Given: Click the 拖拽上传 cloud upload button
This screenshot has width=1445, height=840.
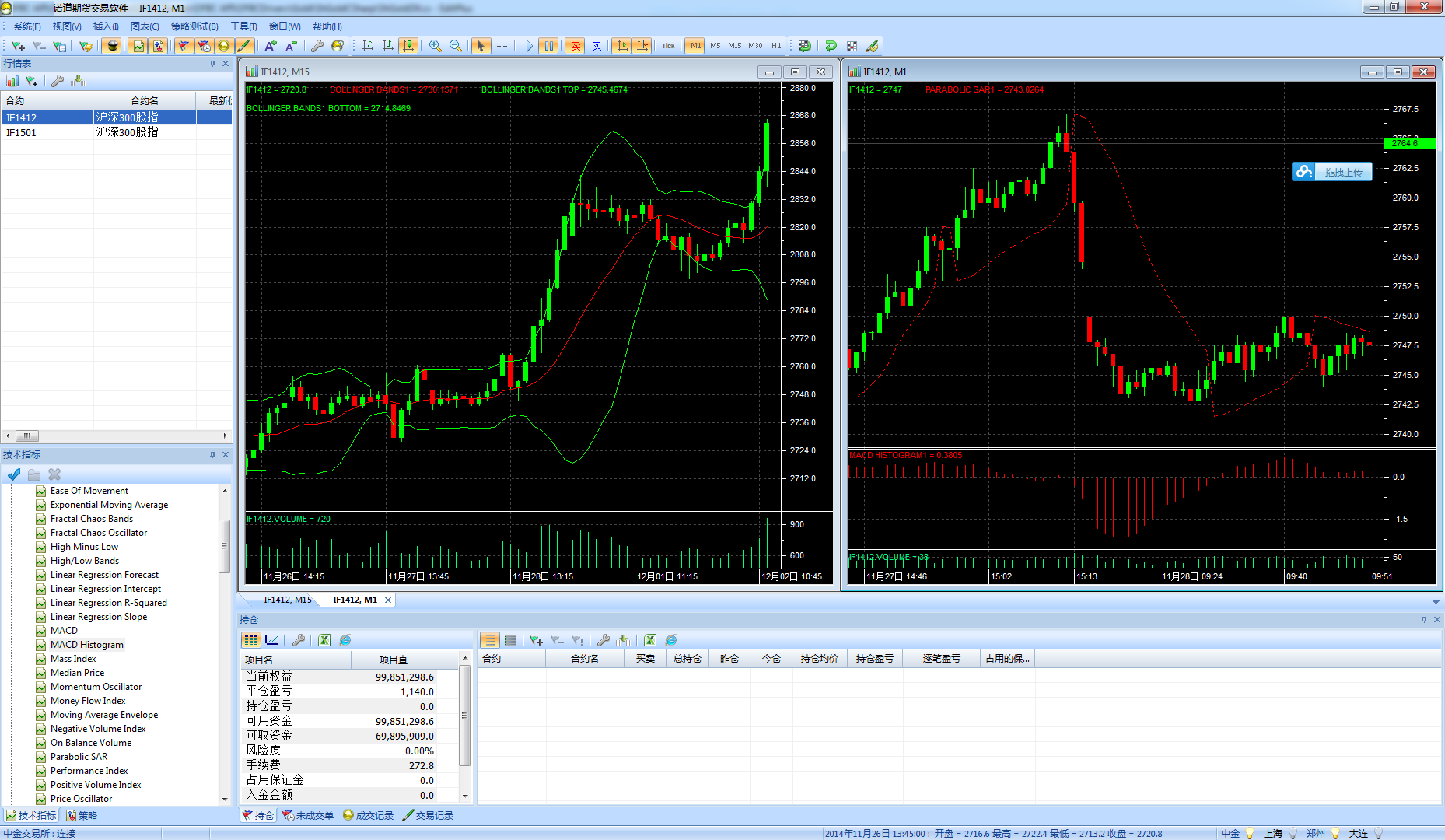Looking at the screenshot, I should tap(1332, 172).
